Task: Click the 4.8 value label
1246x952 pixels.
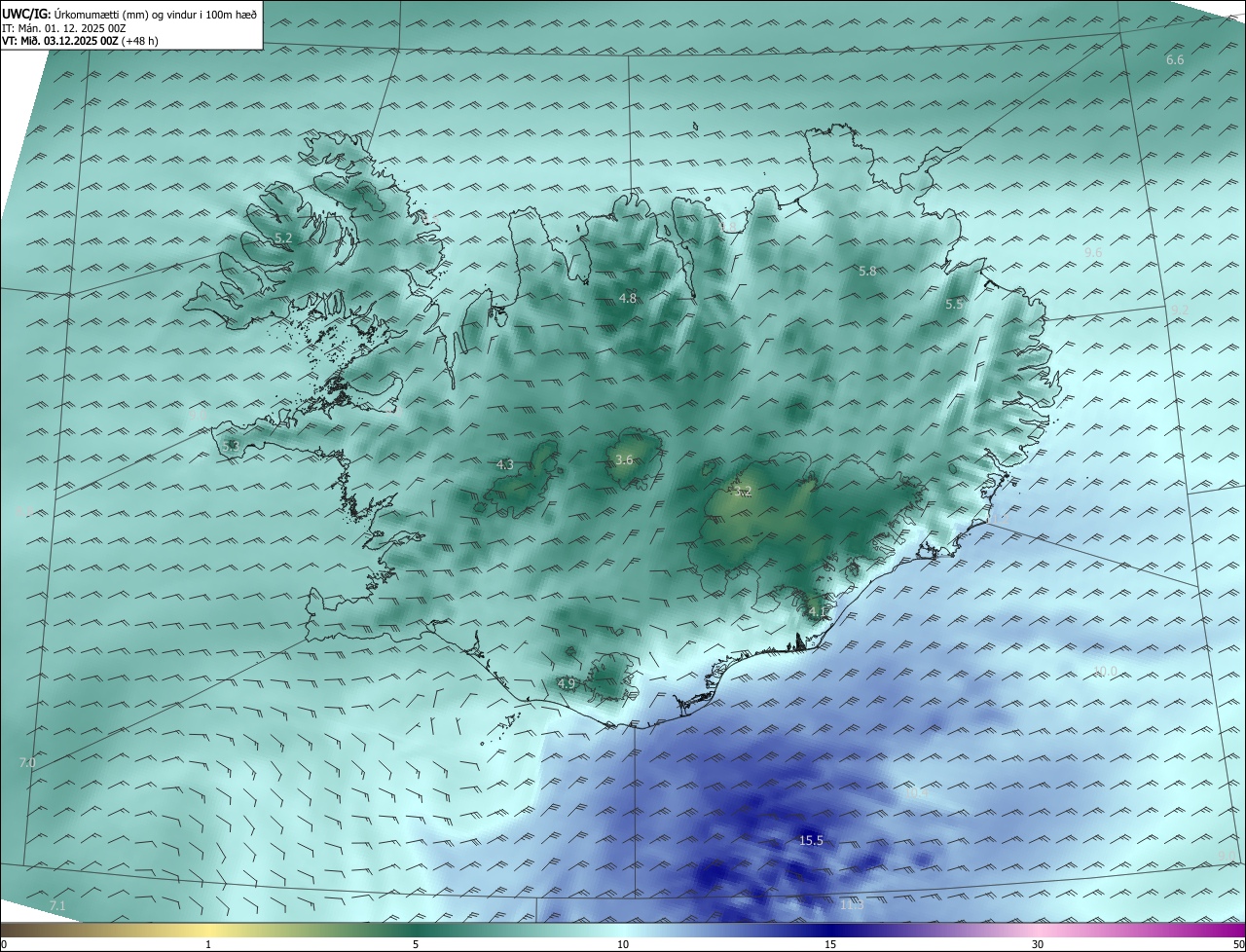Action: (x=628, y=298)
